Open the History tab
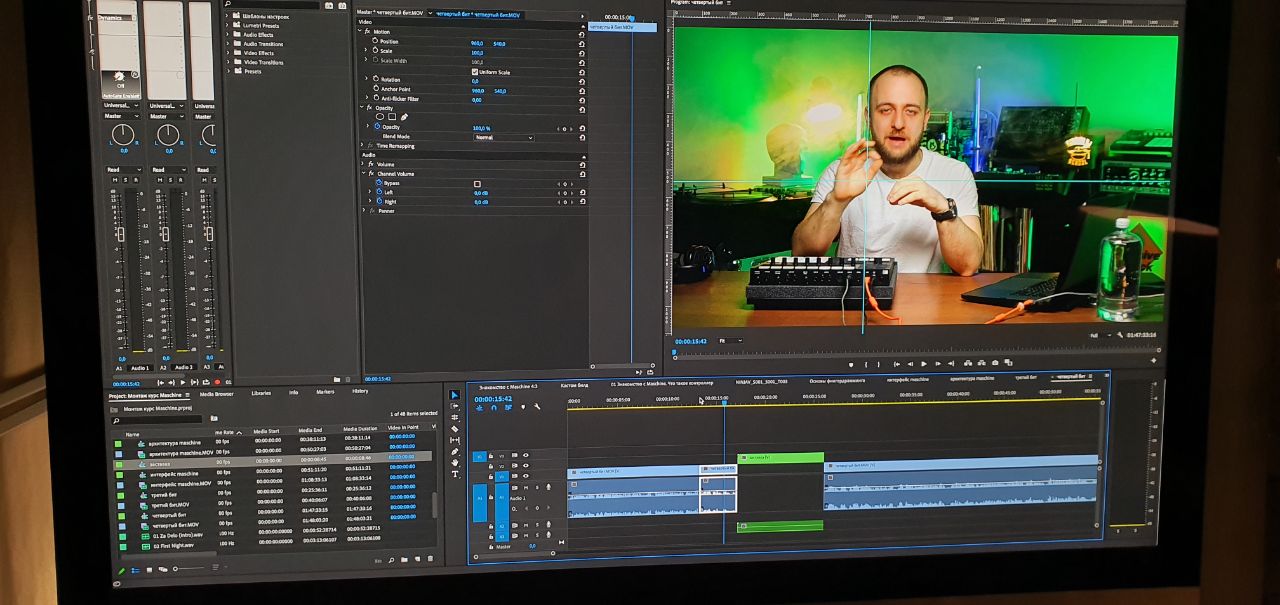 point(360,391)
